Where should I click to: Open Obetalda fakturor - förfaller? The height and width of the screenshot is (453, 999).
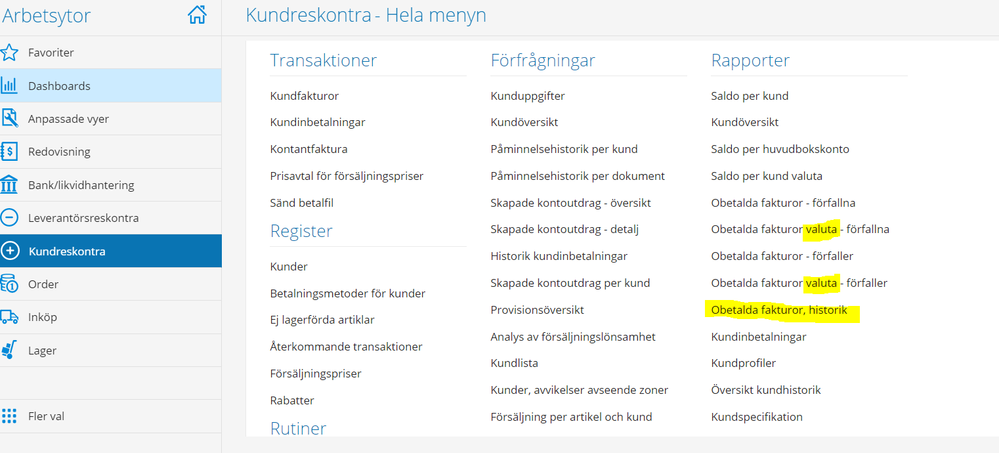pos(782,256)
